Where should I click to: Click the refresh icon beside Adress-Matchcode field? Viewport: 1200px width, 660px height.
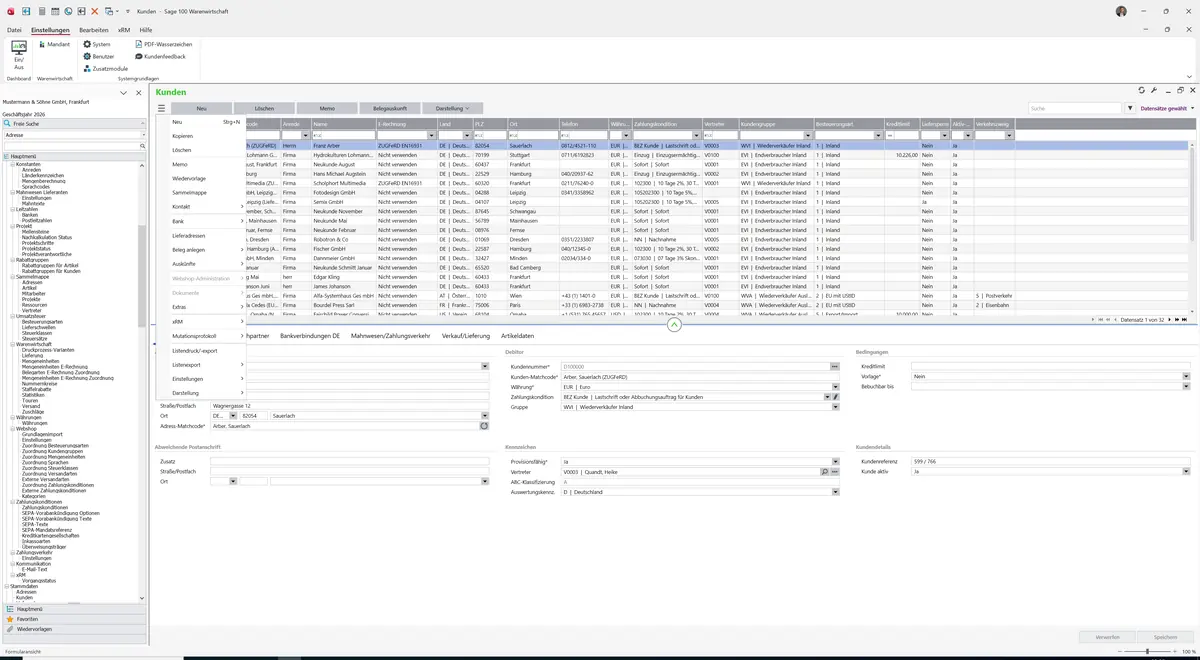[484, 426]
